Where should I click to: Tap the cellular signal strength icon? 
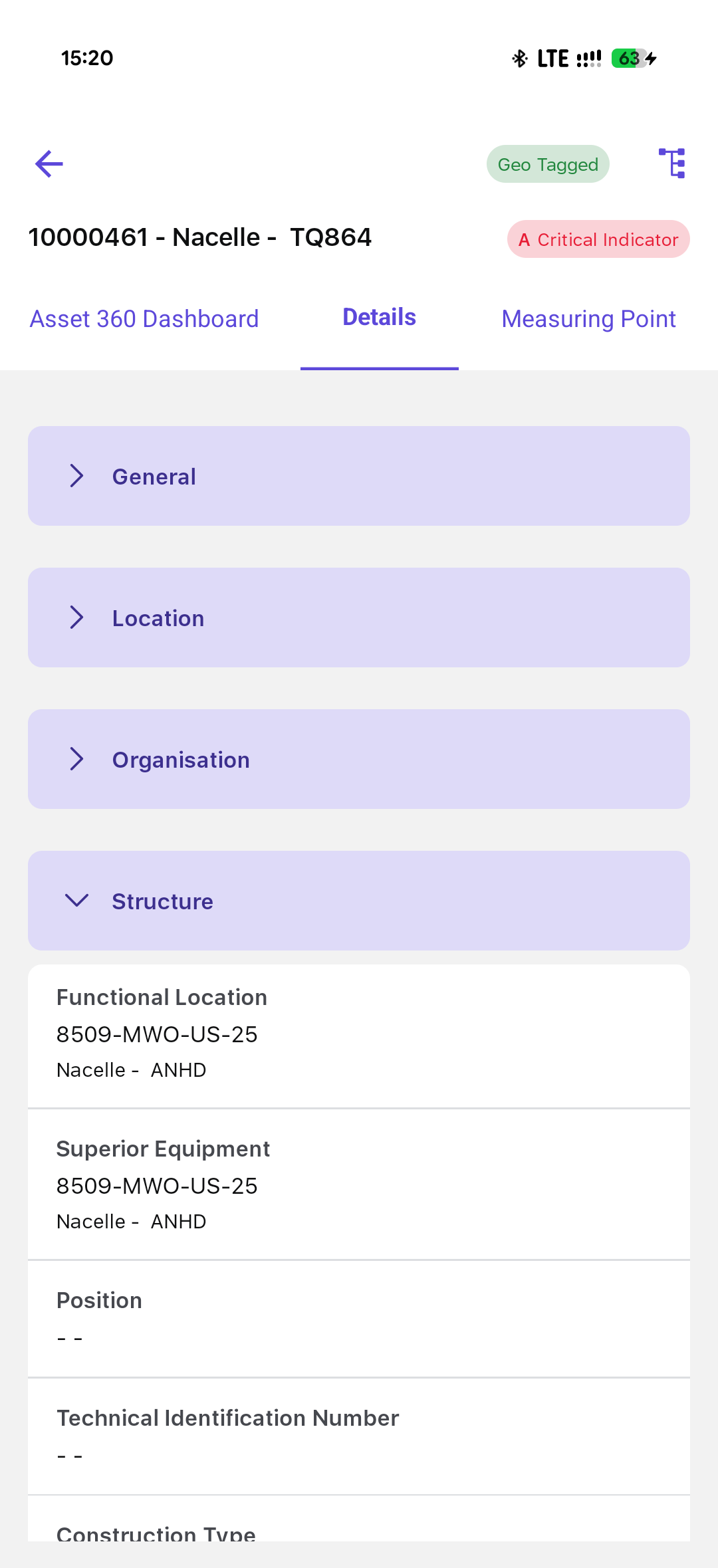pos(588,58)
